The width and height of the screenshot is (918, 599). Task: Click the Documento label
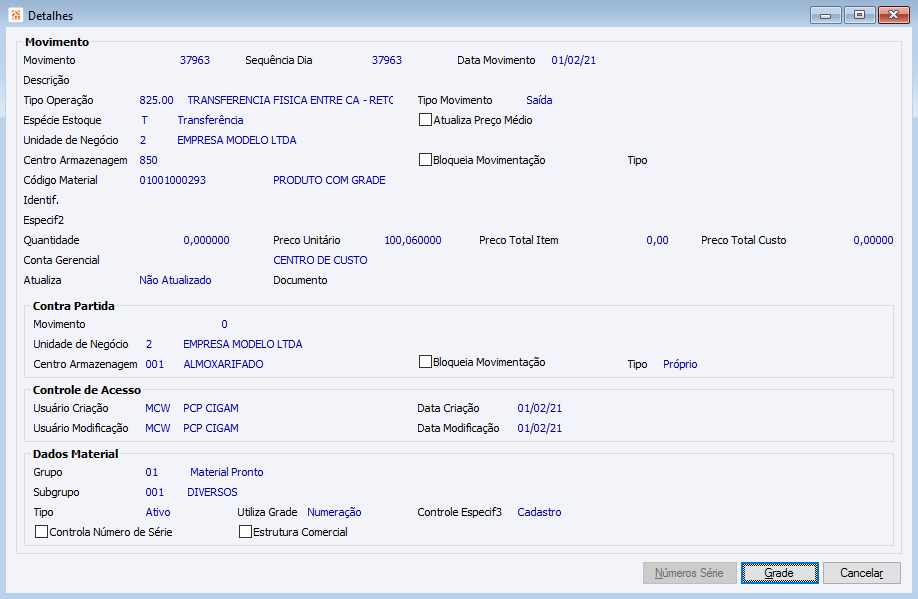click(x=300, y=280)
